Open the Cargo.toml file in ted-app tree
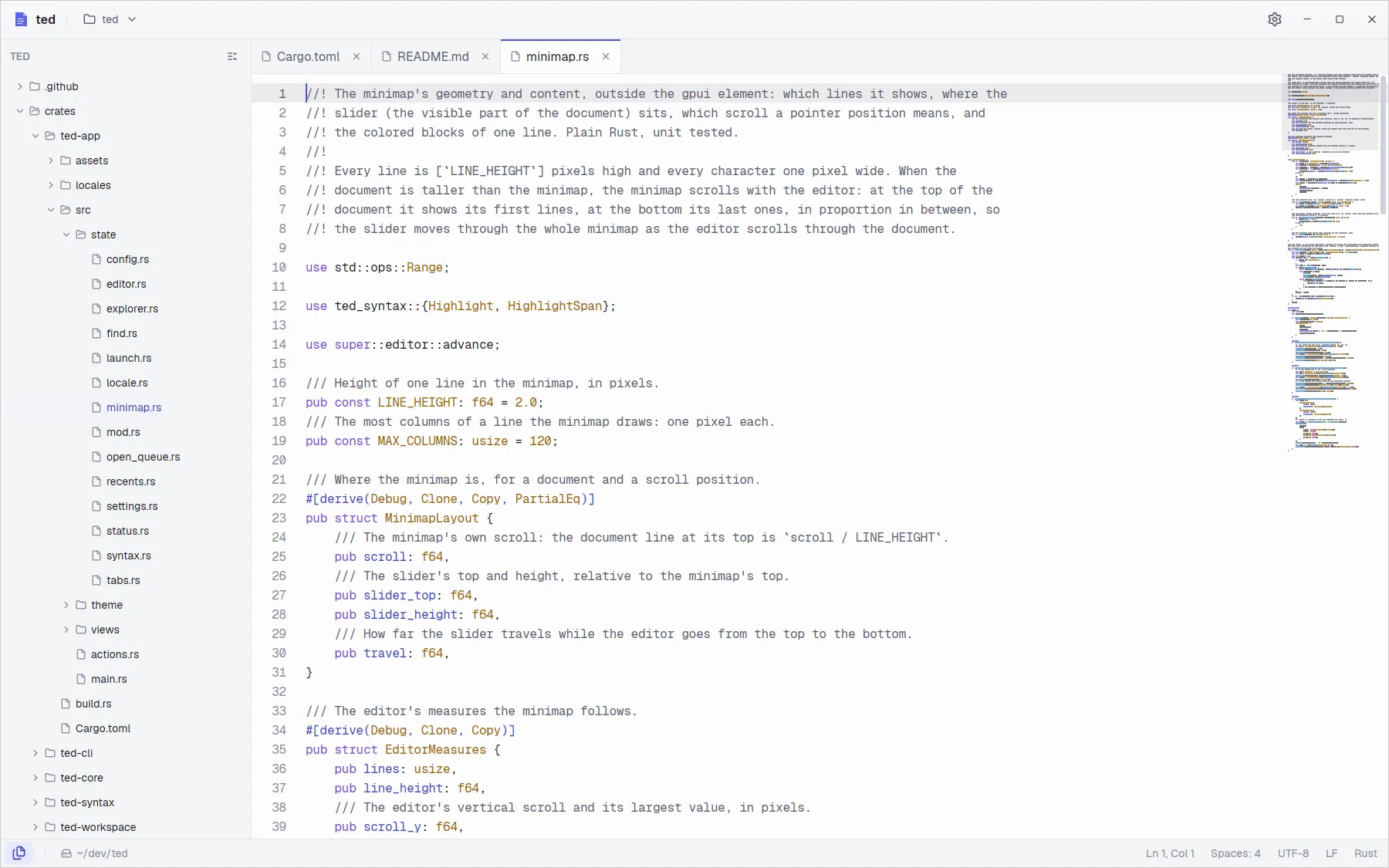The width and height of the screenshot is (1389, 868). (126, 728)
